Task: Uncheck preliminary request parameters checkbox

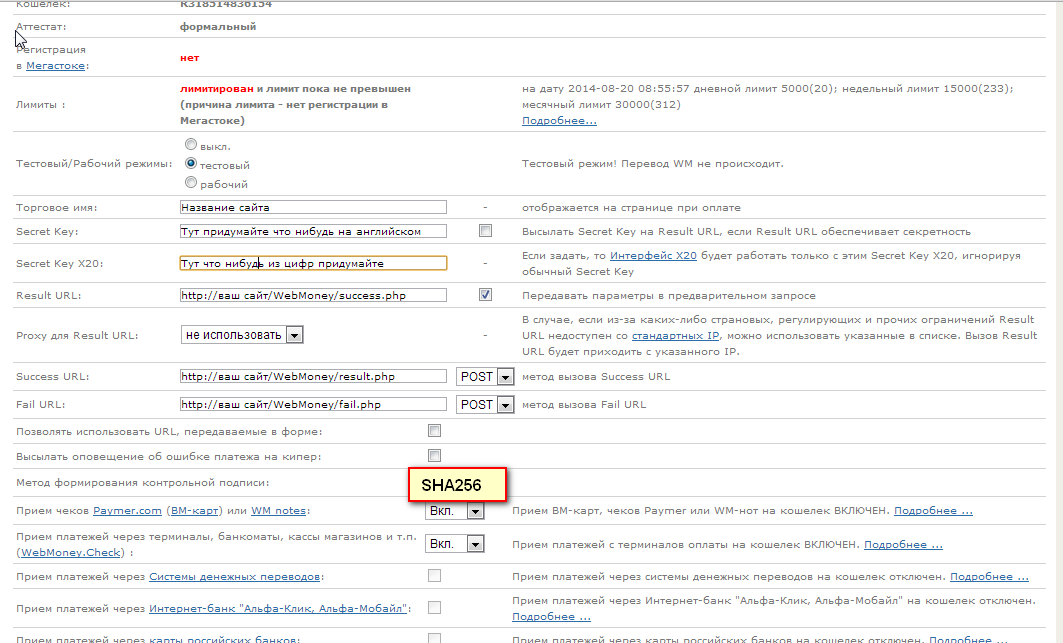Action: [x=485, y=295]
